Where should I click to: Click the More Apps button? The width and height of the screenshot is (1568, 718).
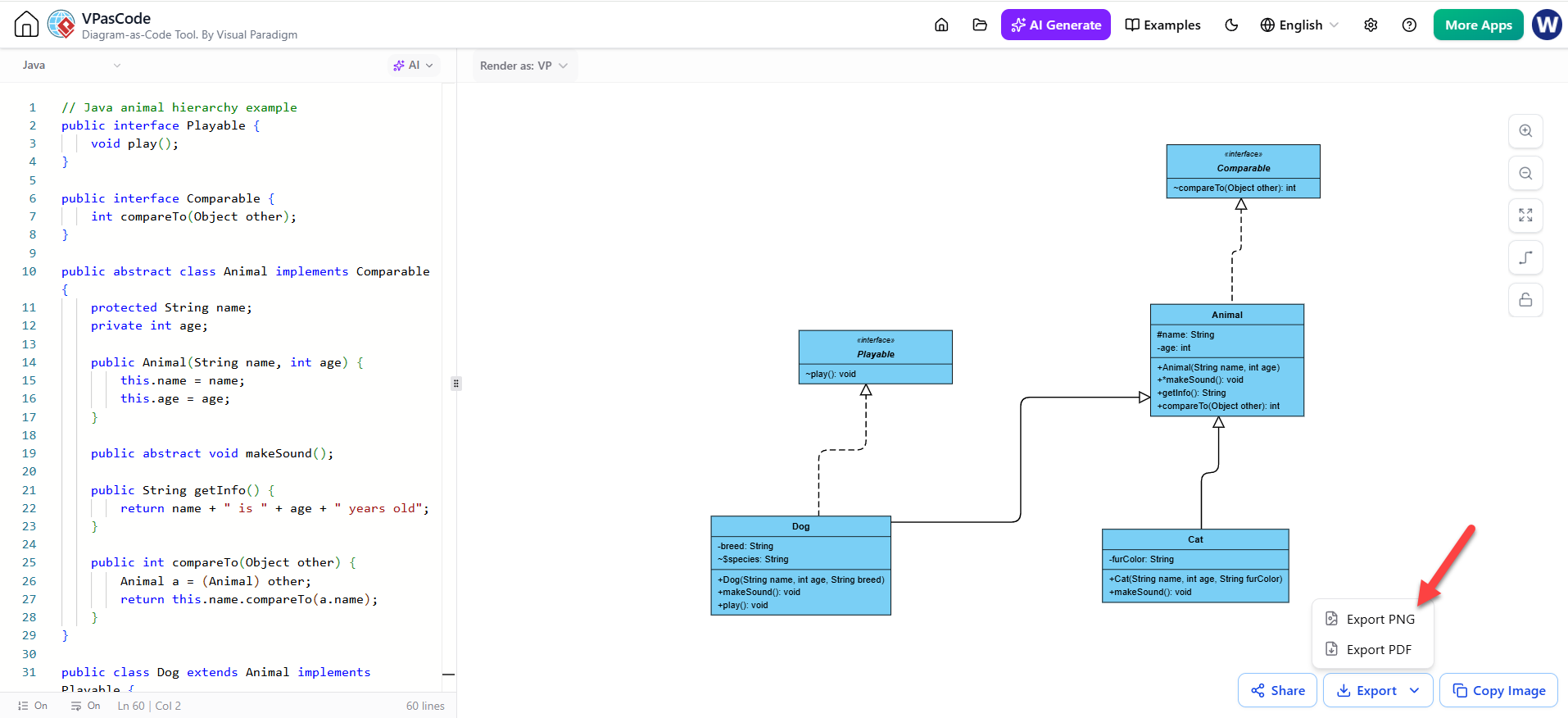point(1479,25)
